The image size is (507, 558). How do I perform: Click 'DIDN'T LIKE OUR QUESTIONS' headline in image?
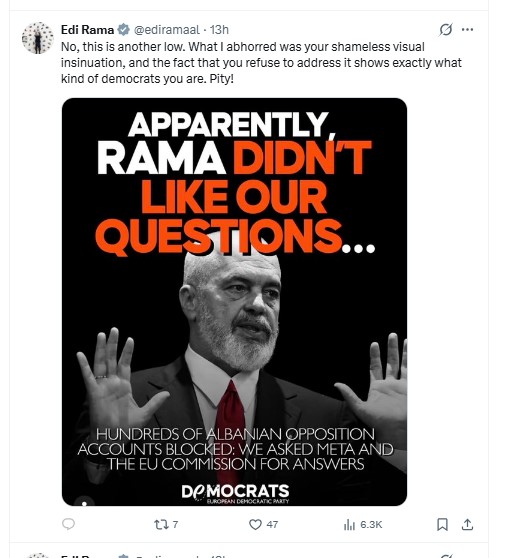pos(234,196)
